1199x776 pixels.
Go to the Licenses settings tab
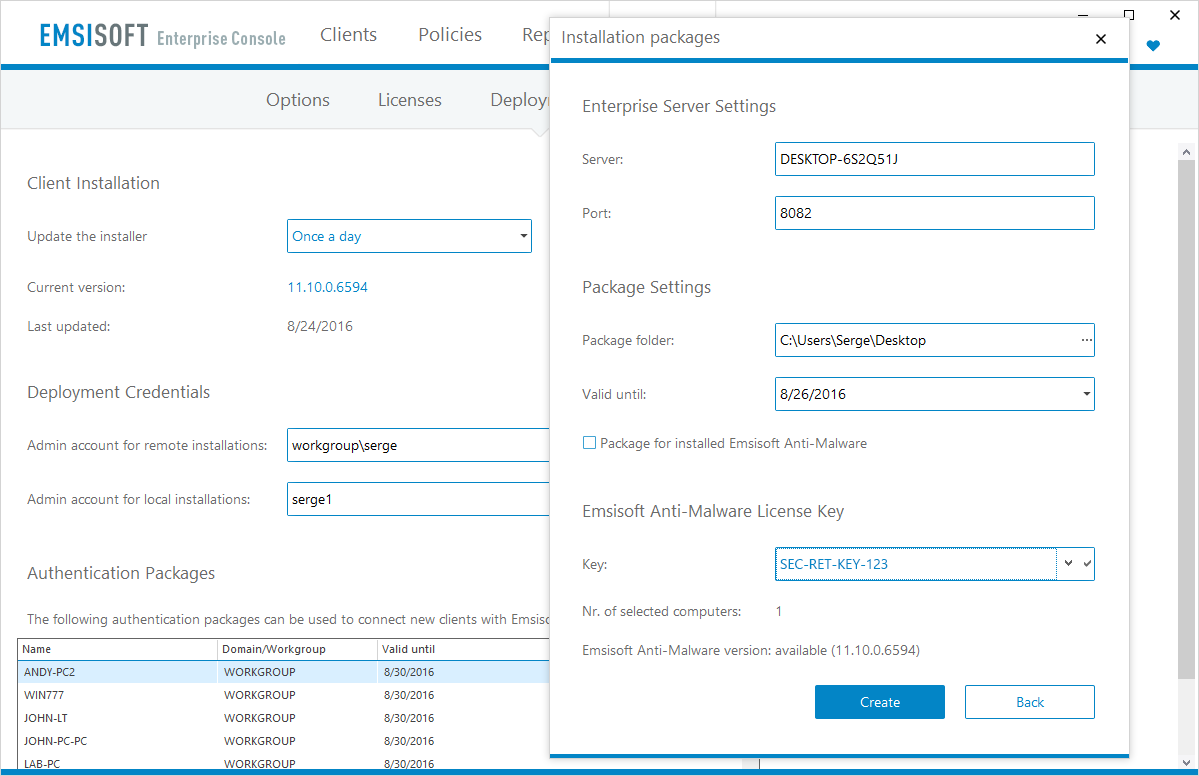(x=409, y=100)
